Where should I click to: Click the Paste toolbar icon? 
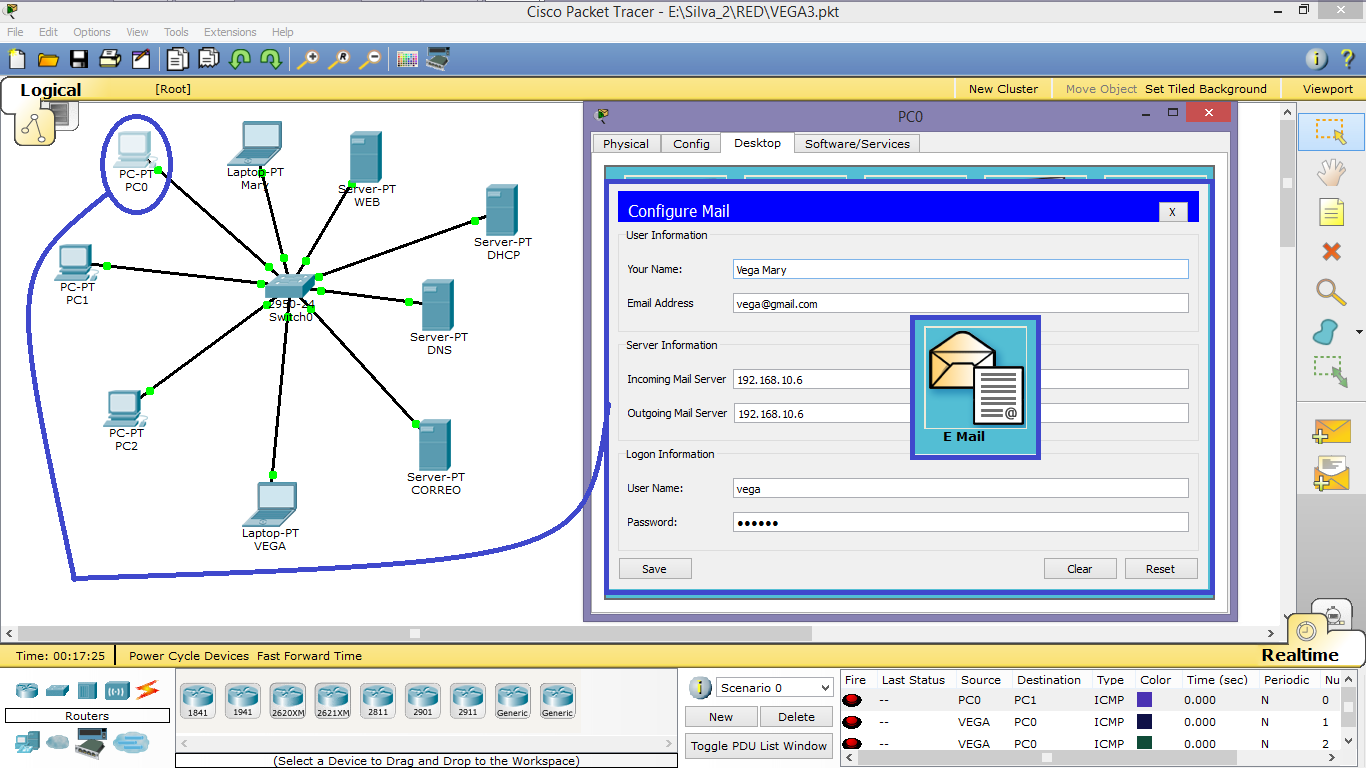click(208, 59)
